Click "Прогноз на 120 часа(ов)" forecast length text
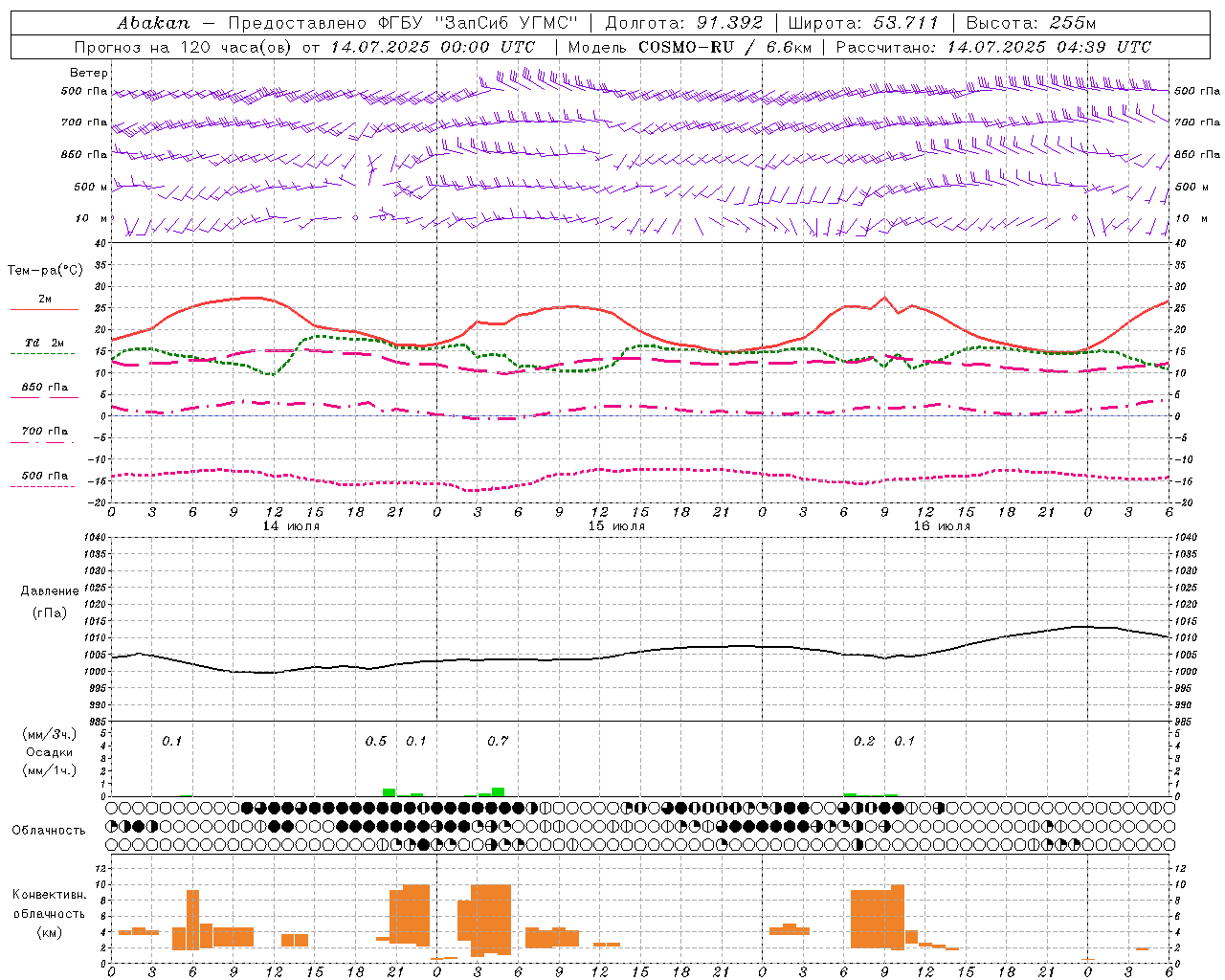 pos(184,47)
